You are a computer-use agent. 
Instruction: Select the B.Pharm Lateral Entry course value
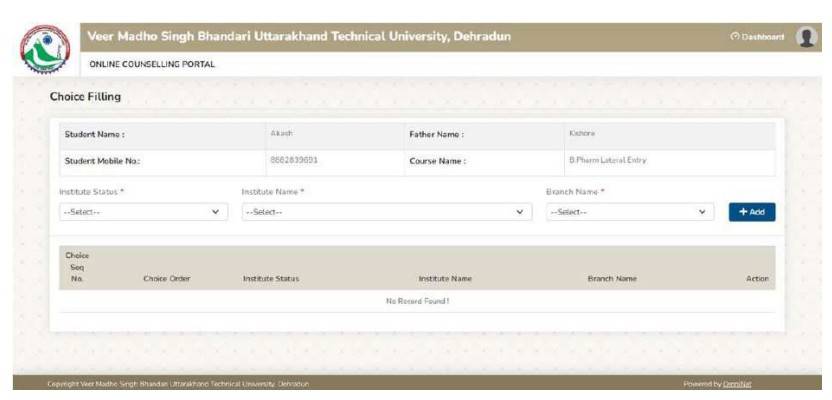(x=608, y=160)
